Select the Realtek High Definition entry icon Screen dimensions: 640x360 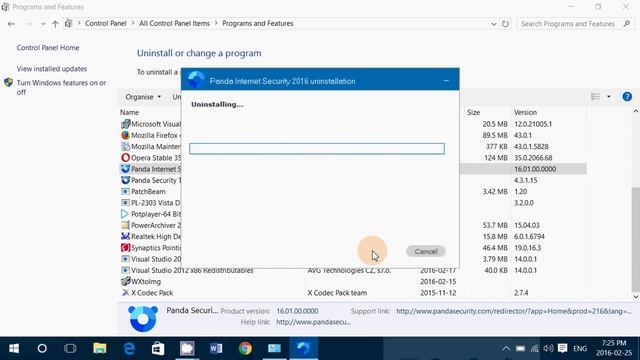pos(125,236)
